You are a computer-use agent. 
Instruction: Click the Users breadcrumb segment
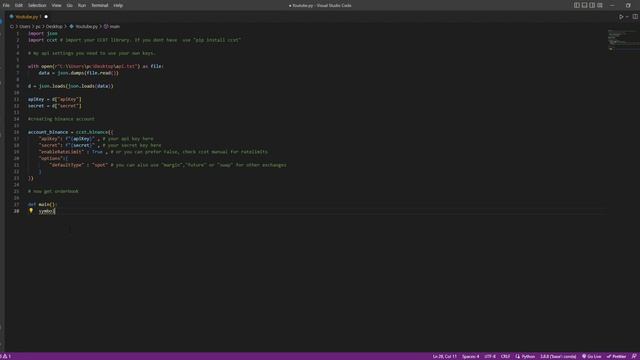tap(25, 27)
